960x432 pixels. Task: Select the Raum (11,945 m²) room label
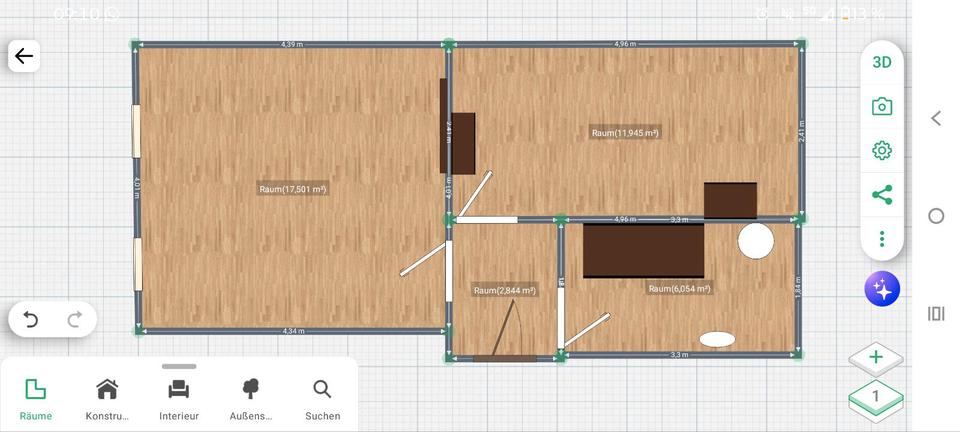coord(624,132)
